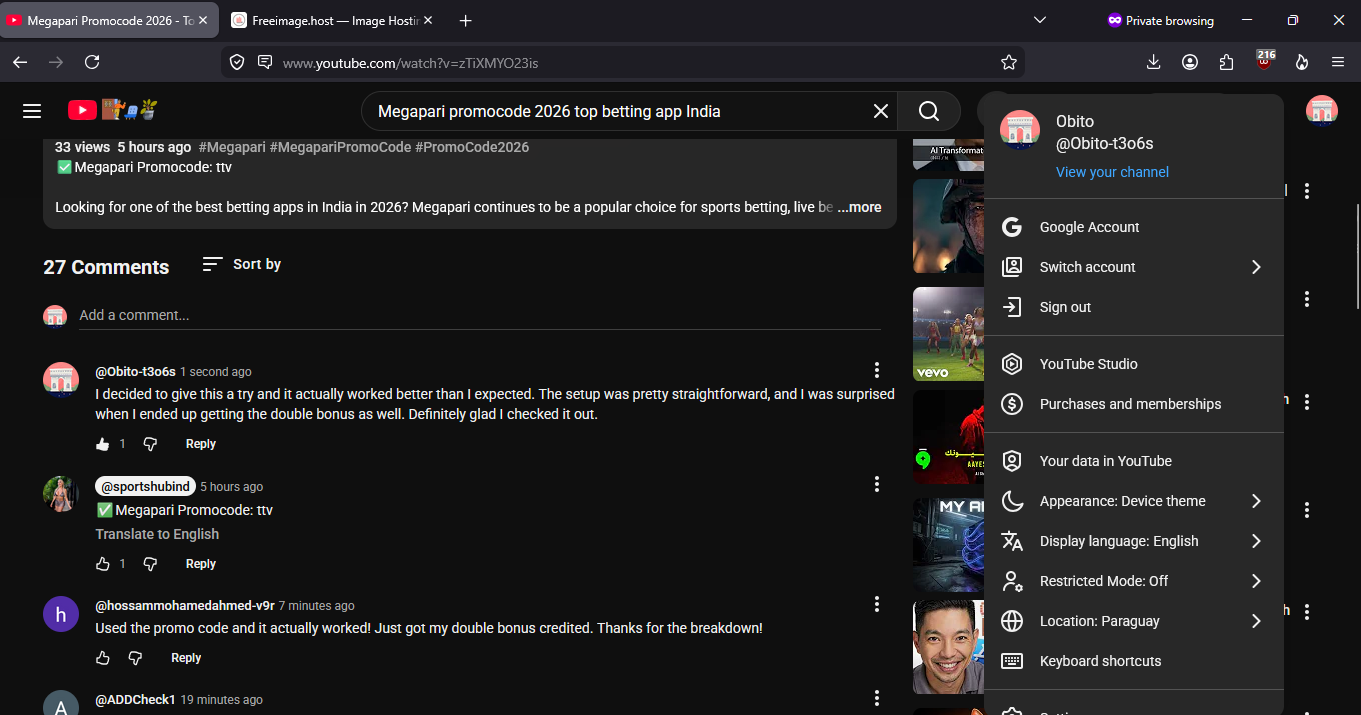
Task: Visit the @sportshubind channel name
Action: point(145,486)
